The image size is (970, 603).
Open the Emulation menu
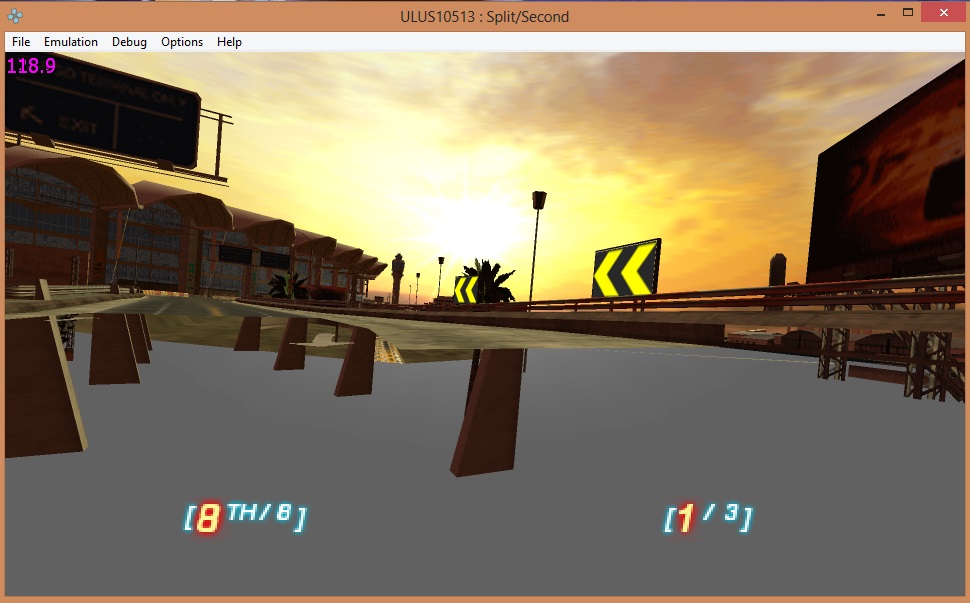coord(71,42)
